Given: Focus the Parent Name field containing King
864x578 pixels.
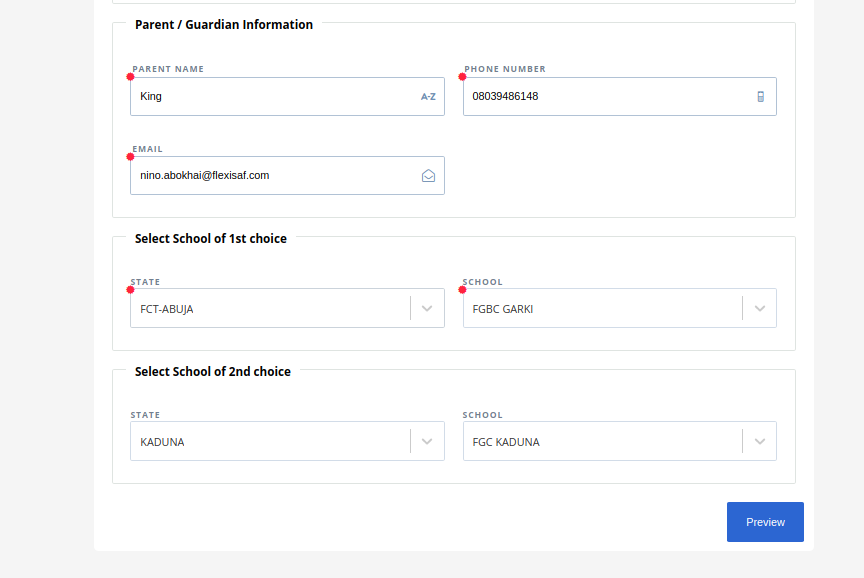Looking at the screenshot, I should (287, 96).
